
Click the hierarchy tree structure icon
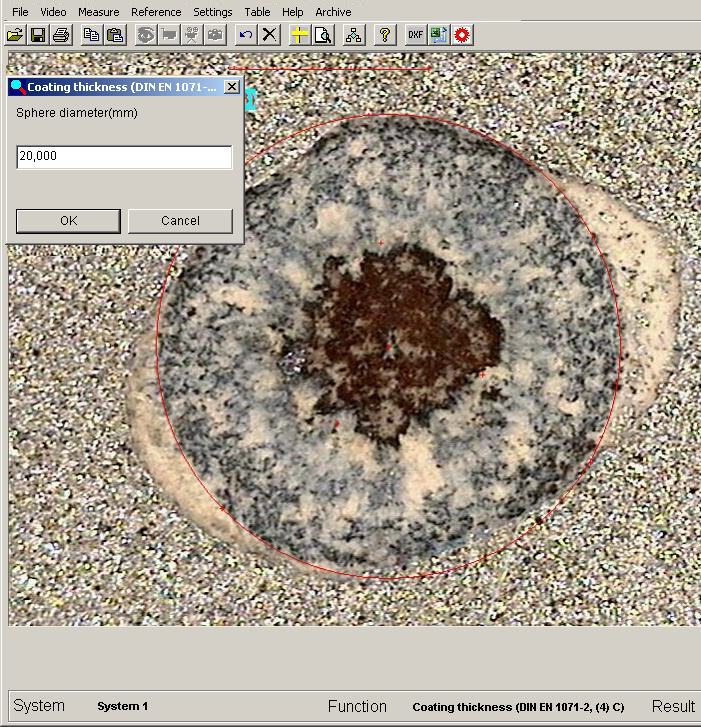[353, 35]
